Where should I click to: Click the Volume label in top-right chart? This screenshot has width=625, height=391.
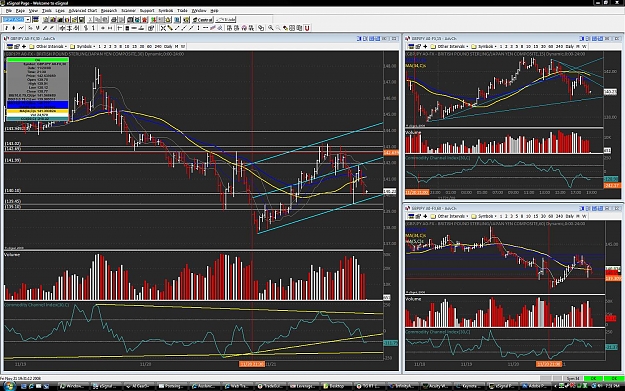[413, 132]
